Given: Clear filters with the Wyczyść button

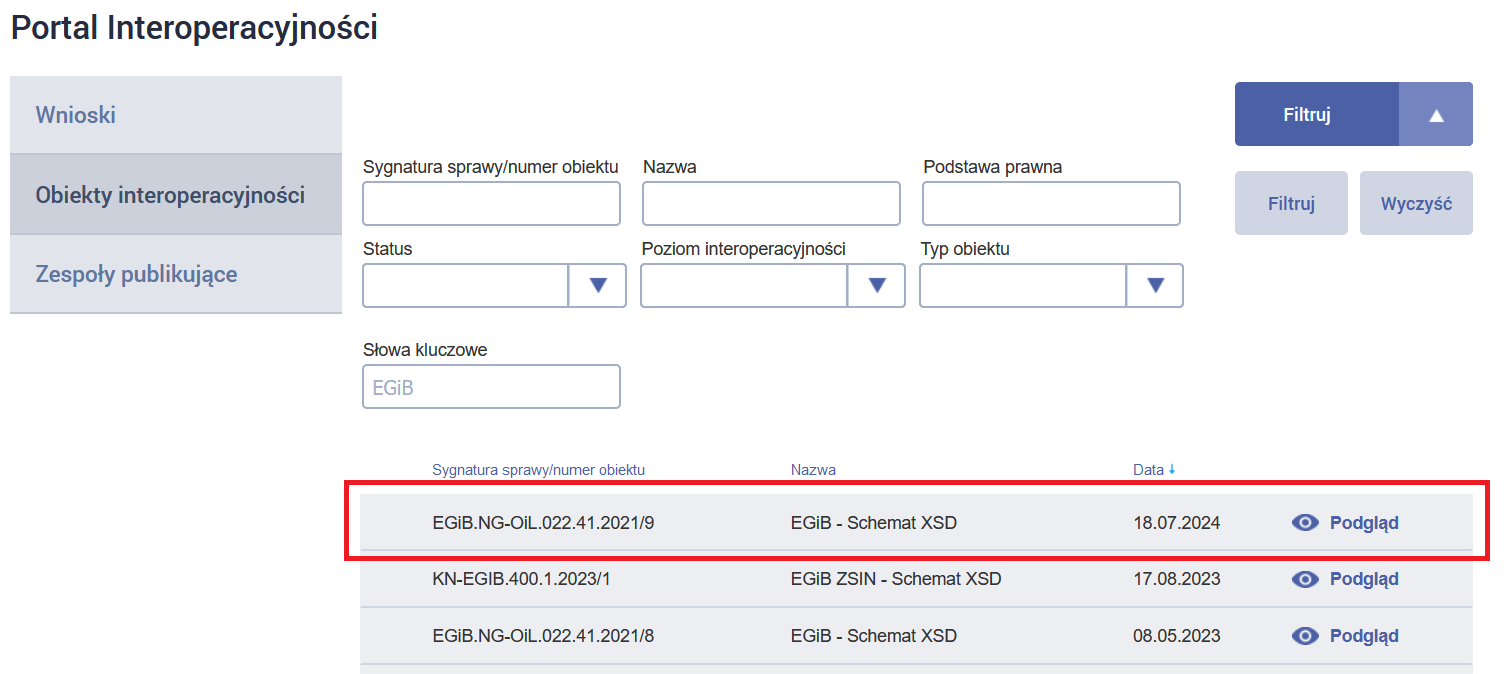Looking at the screenshot, I should click(1416, 204).
